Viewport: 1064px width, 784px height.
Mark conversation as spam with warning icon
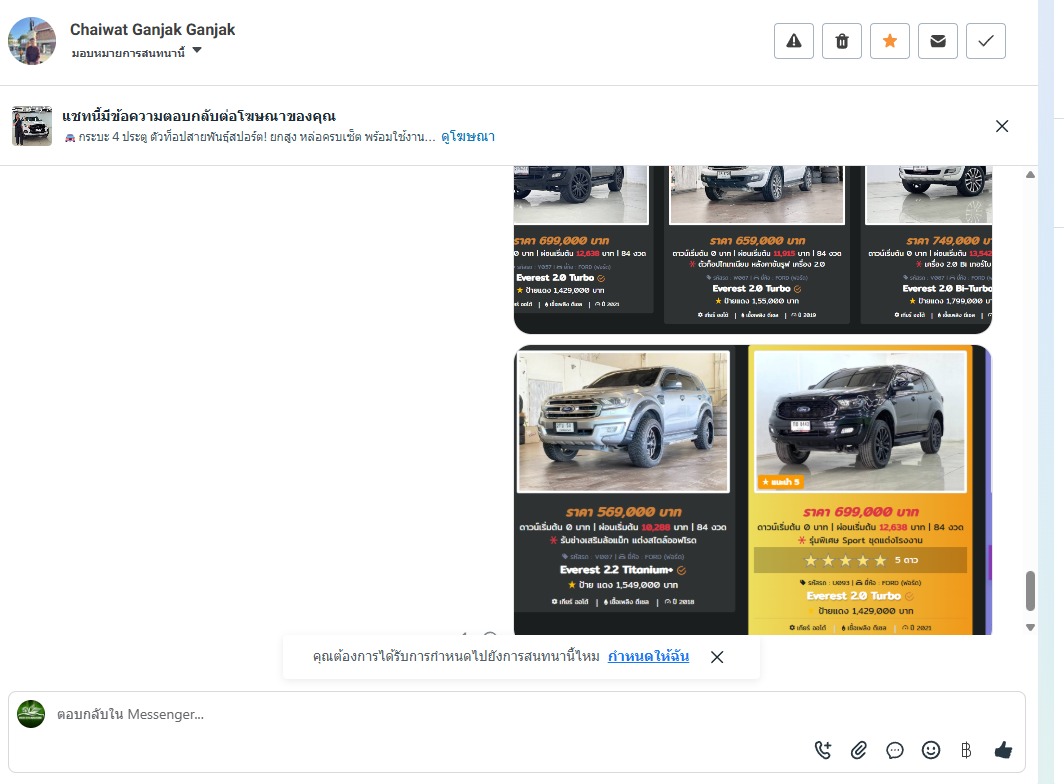pyautogui.click(x=793, y=41)
